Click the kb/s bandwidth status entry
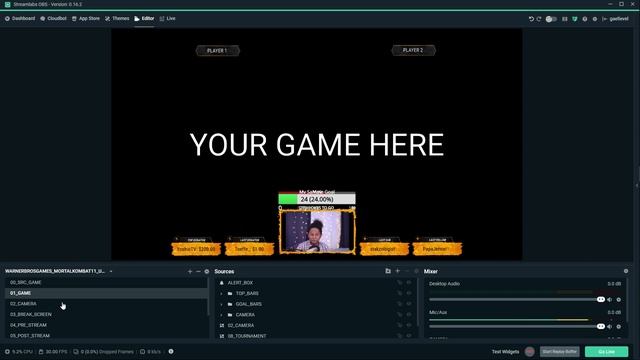 pyautogui.click(x=150, y=351)
